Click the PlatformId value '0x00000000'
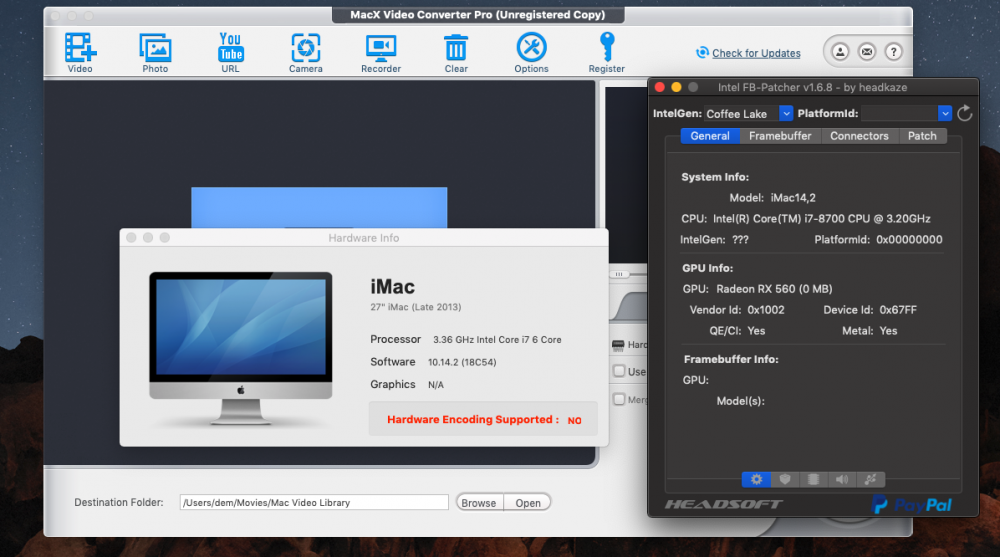 [909, 240]
